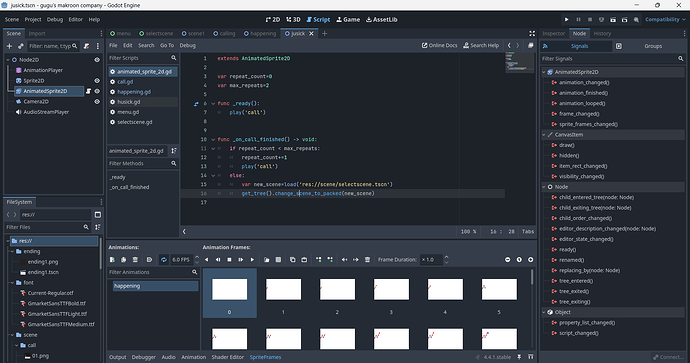This screenshot has height=363, width=690.
Task: Add frames from file folder icon
Action: coord(267,260)
